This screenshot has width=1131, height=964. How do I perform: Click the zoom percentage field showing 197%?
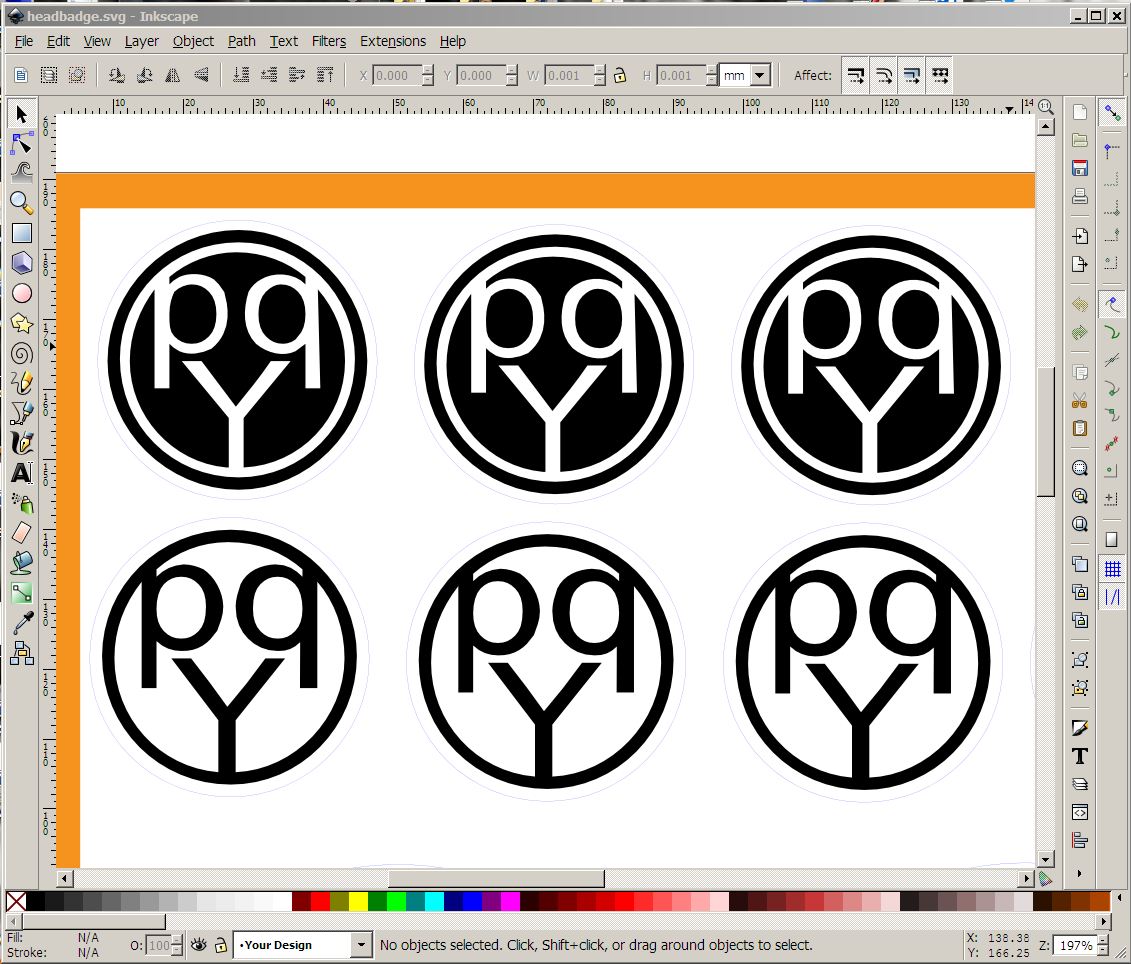point(1075,945)
